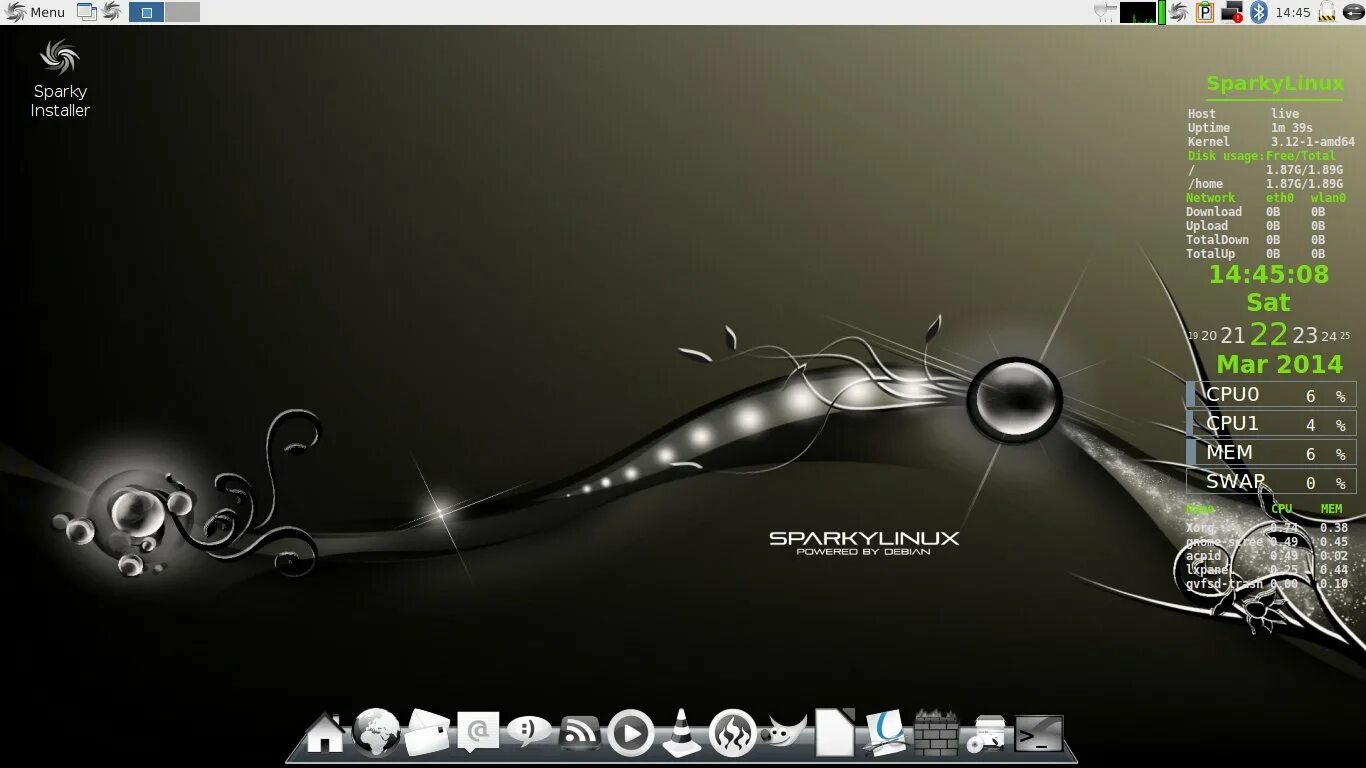Click the green SparkyLinux widget heading
The image size is (1366, 768).
click(1275, 83)
